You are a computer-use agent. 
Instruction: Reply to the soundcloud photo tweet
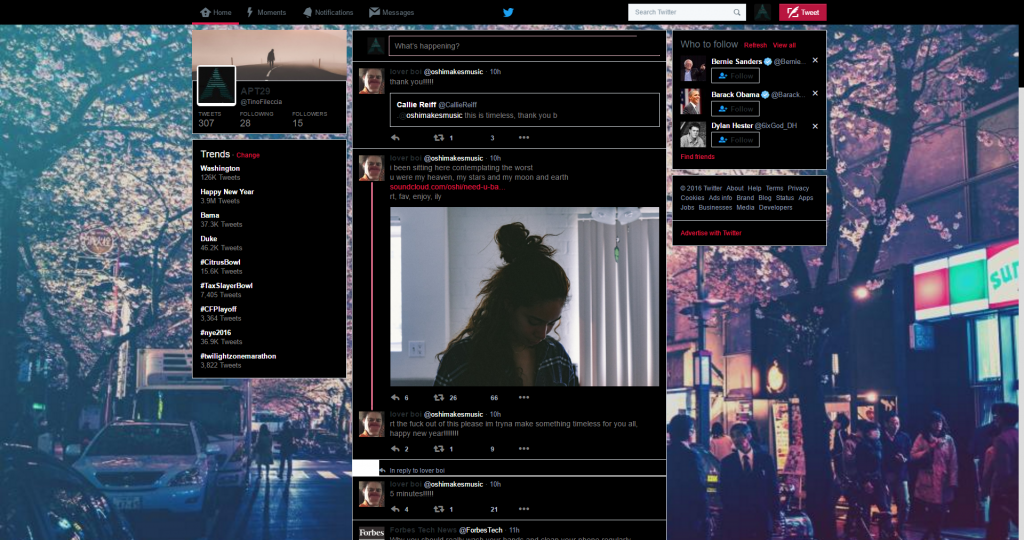click(395, 397)
